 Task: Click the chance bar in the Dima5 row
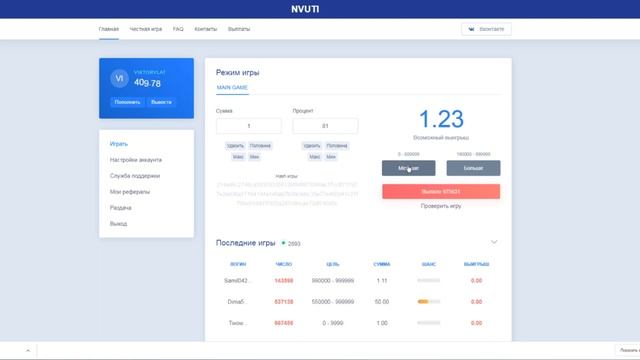tap(429, 302)
